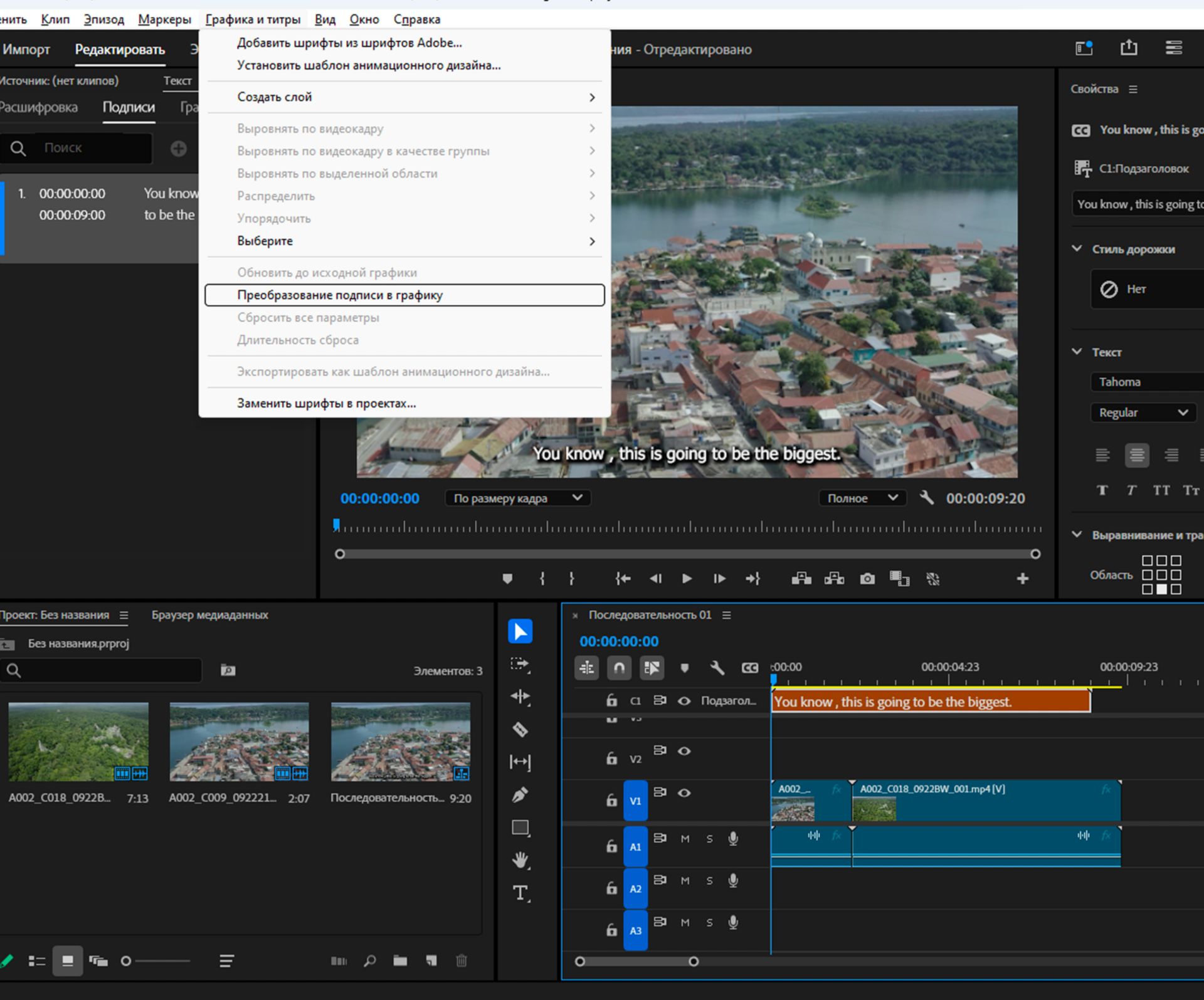Select the Slip tool
This screenshot has width=1204, height=1000.
[x=520, y=762]
